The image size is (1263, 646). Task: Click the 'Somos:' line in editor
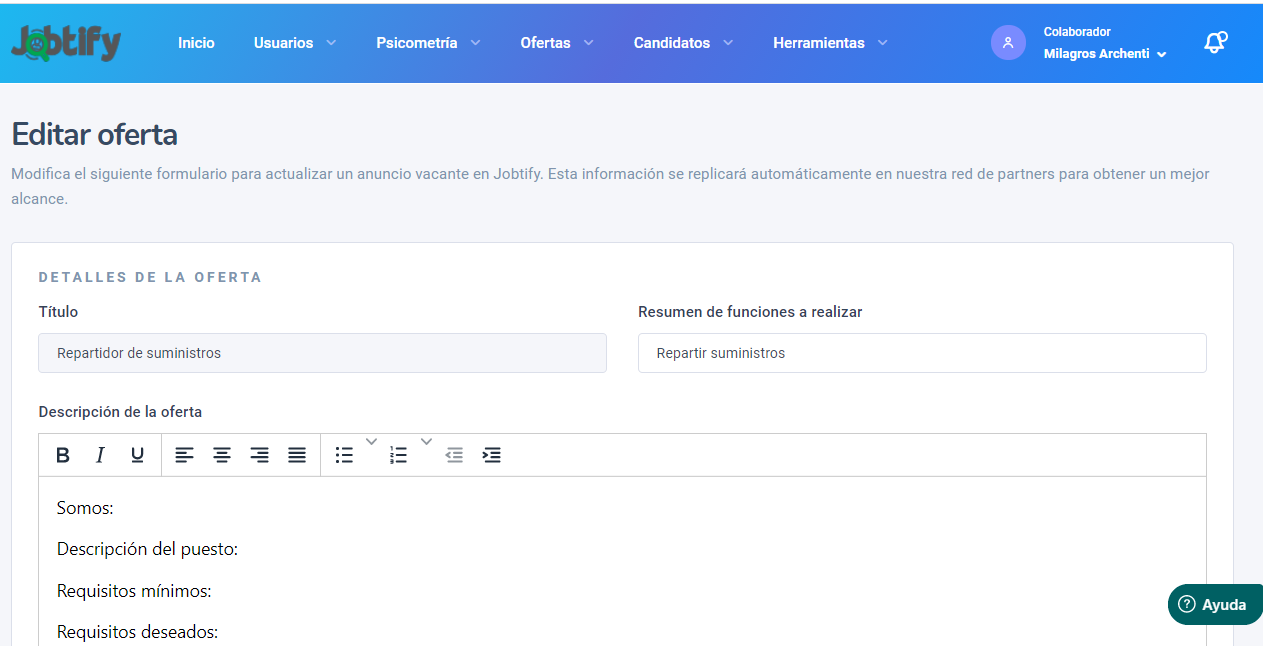pyautogui.click(x=85, y=508)
